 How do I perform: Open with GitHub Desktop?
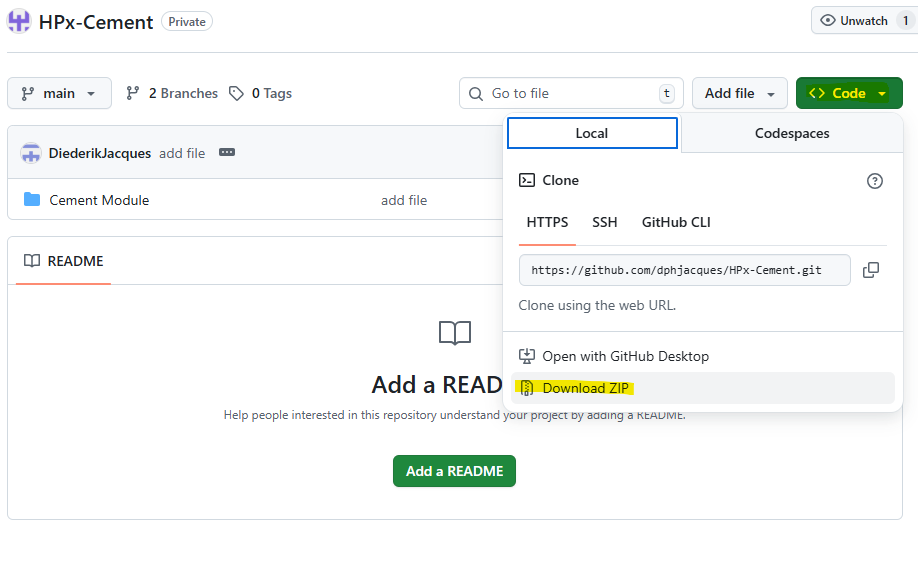pos(625,356)
